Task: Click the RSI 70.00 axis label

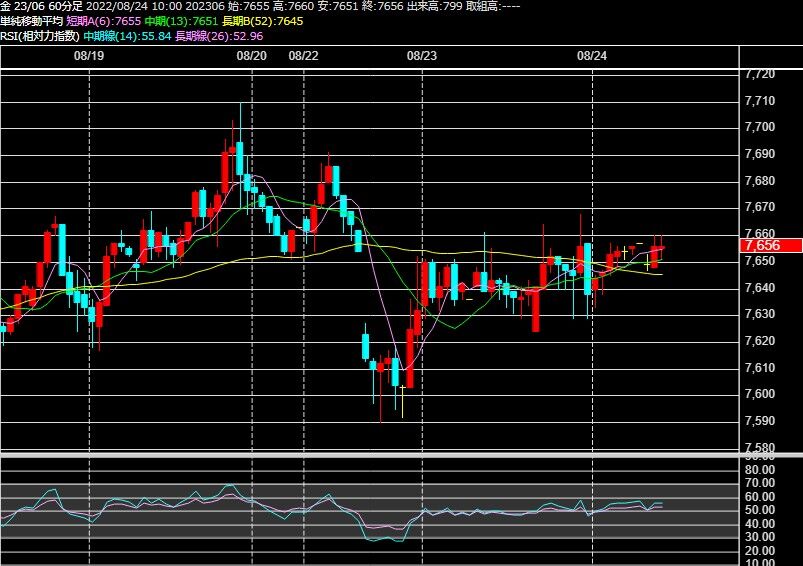Action: [x=760, y=483]
